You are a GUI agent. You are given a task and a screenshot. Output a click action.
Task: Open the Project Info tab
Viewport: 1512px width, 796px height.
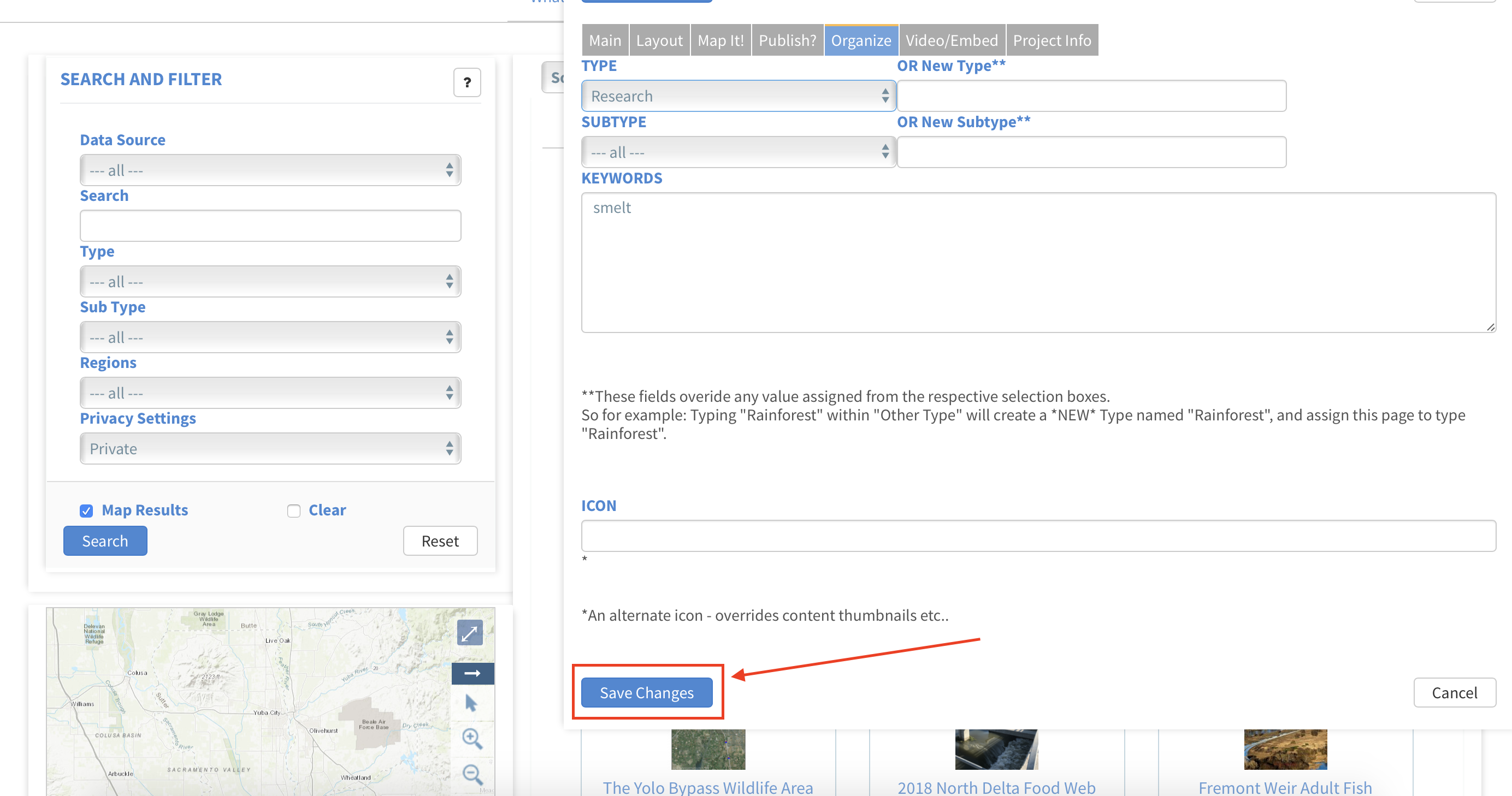click(x=1051, y=40)
